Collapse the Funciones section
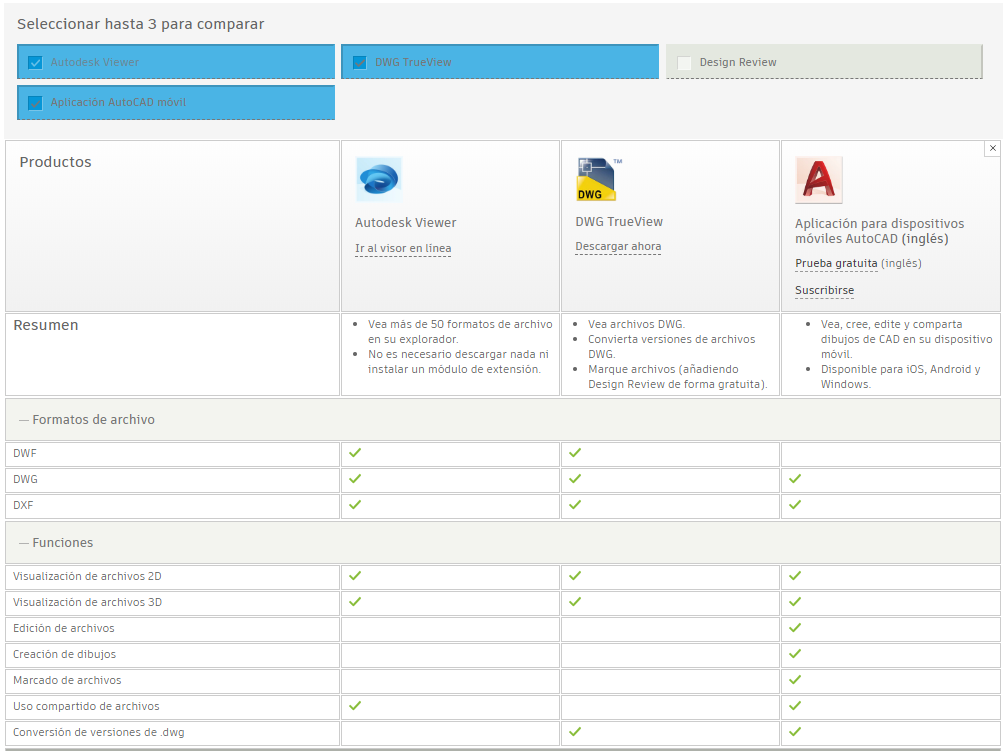Image resolution: width=1005 pixels, height=751 pixels. click(56, 543)
